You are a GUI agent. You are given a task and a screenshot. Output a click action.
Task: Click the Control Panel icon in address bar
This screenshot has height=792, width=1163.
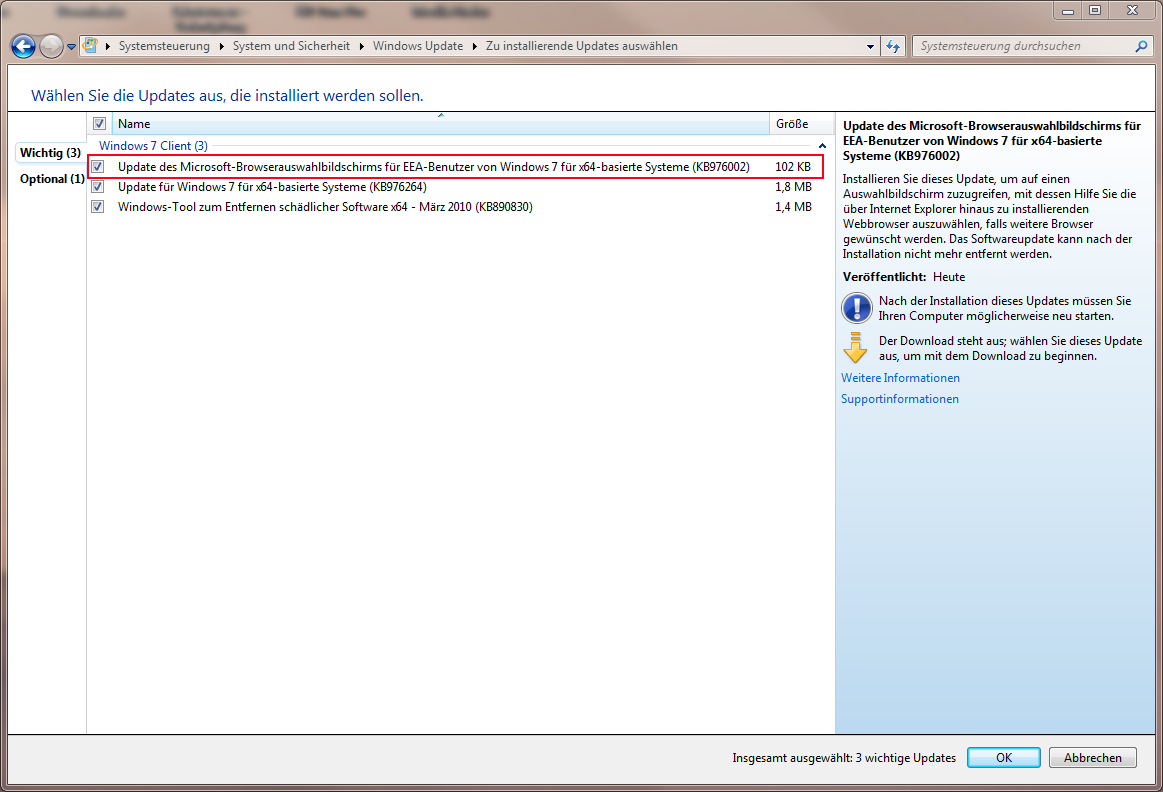90,45
